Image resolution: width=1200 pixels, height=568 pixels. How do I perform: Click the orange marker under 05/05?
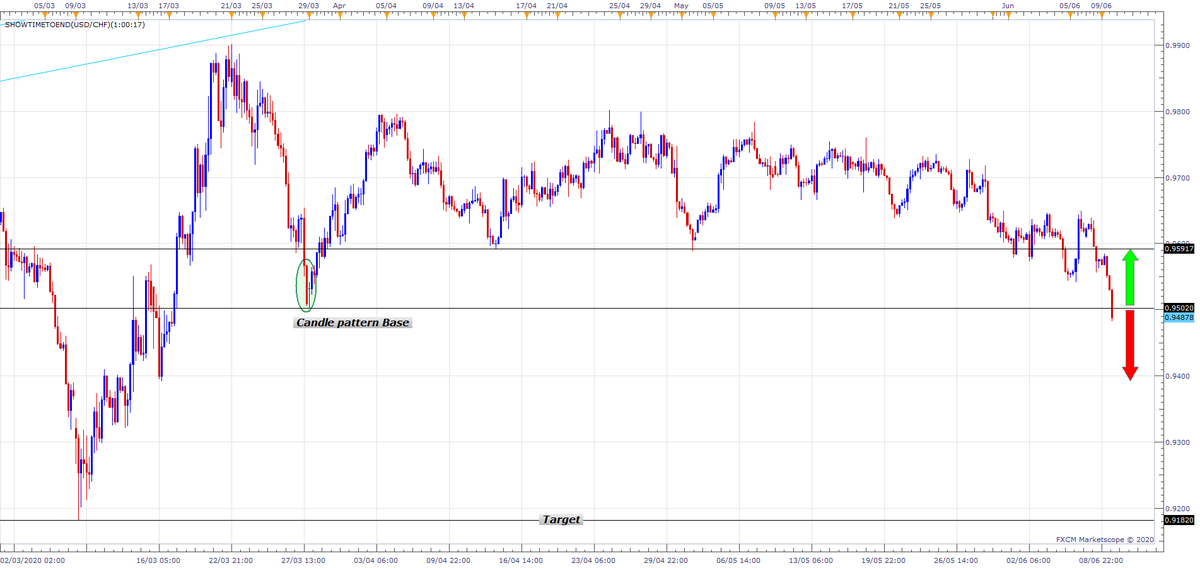pos(712,15)
